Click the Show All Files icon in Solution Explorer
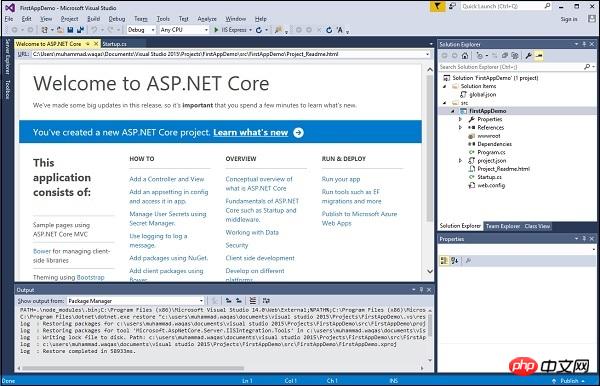This screenshot has width=600, height=386. 515,55
